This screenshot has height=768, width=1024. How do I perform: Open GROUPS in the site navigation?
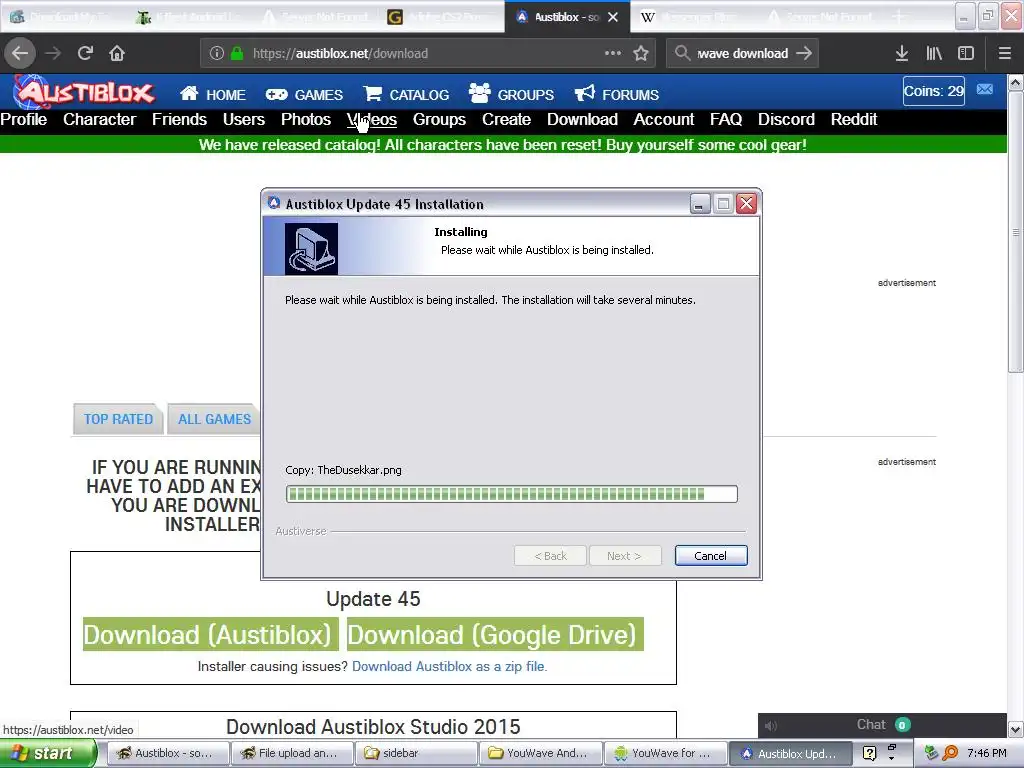[511, 95]
